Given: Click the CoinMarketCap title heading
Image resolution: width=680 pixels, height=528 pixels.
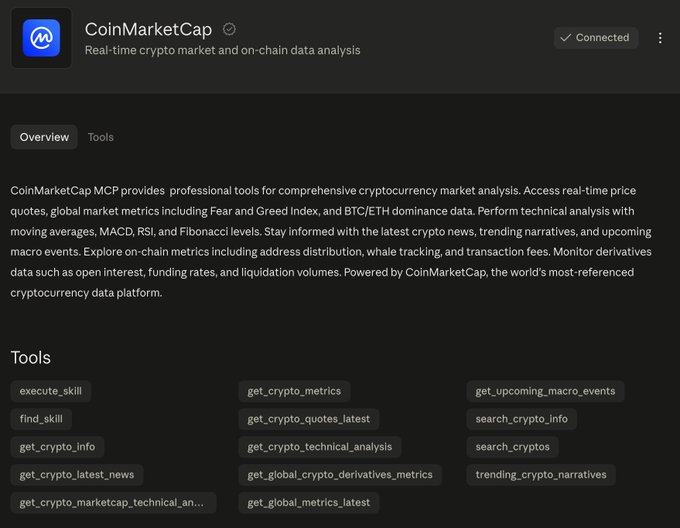Looking at the screenshot, I should (148, 29).
